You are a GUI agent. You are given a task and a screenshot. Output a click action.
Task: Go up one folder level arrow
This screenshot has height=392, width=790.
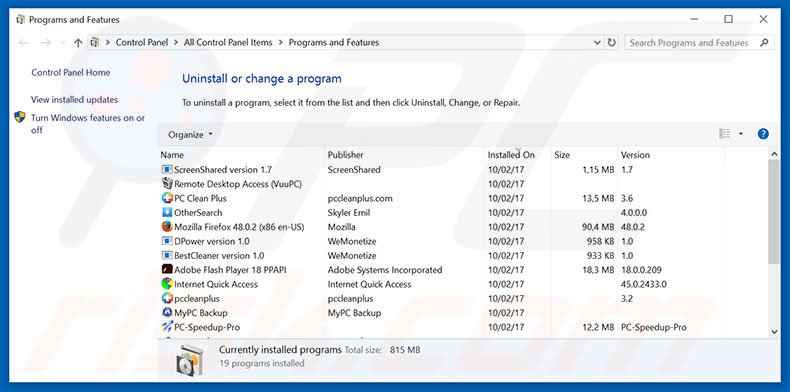tap(78, 43)
